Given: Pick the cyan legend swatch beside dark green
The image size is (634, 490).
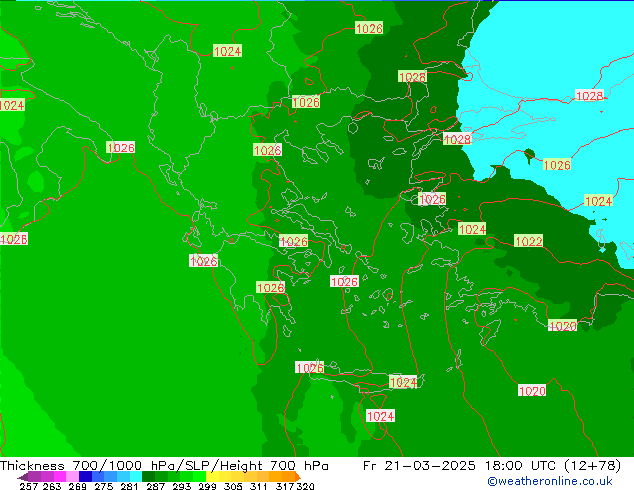Looking at the screenshot, I should (136, 477).
